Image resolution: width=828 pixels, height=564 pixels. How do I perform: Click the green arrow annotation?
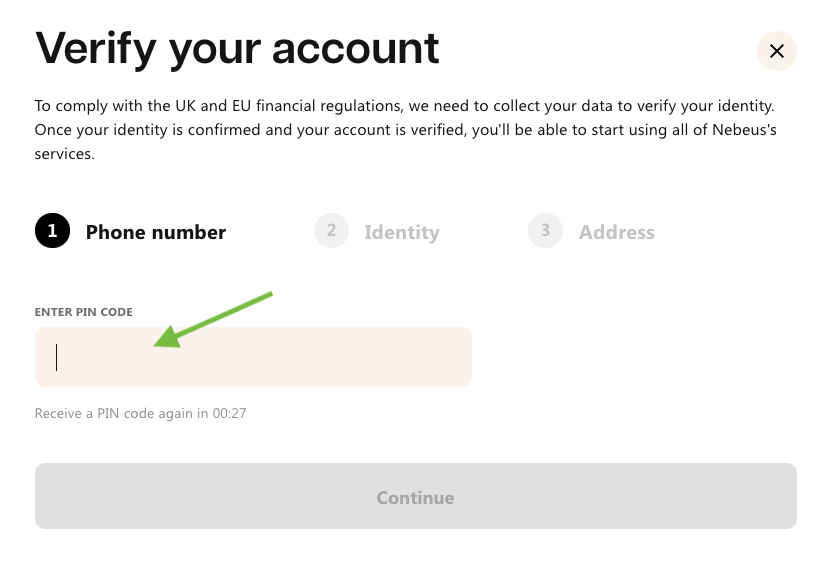pos(213,320)
